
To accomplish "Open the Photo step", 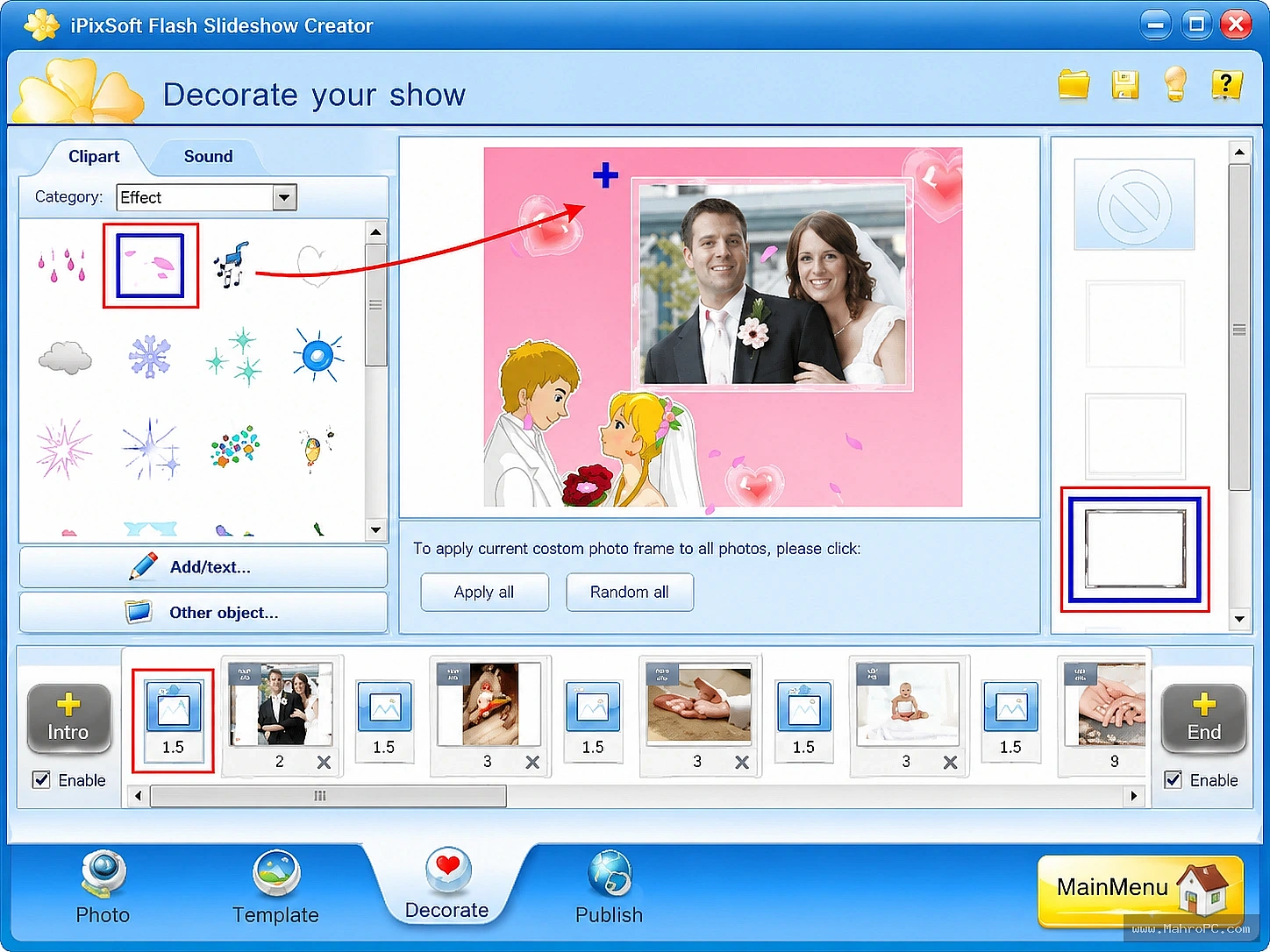I will pos(103,887).
